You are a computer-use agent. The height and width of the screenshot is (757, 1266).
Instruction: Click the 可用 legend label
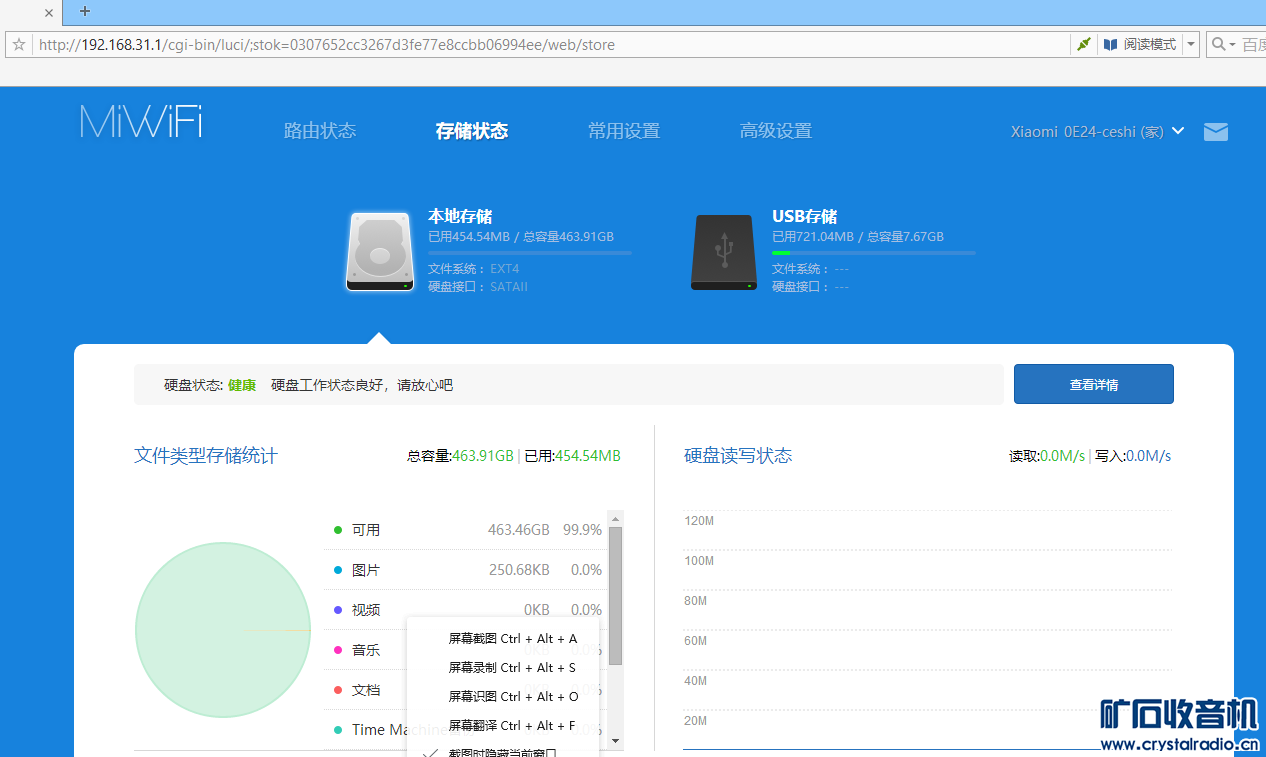(x=366, y=530)
